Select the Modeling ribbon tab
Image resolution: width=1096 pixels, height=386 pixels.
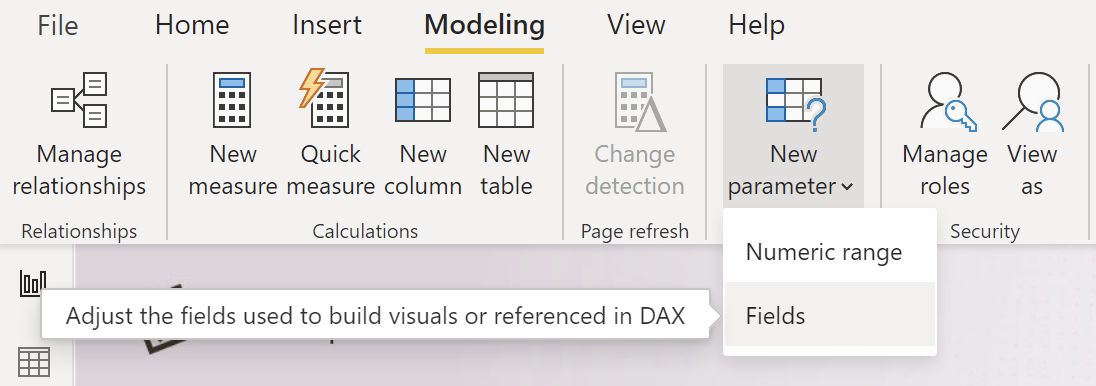click(x=484, y=25)
